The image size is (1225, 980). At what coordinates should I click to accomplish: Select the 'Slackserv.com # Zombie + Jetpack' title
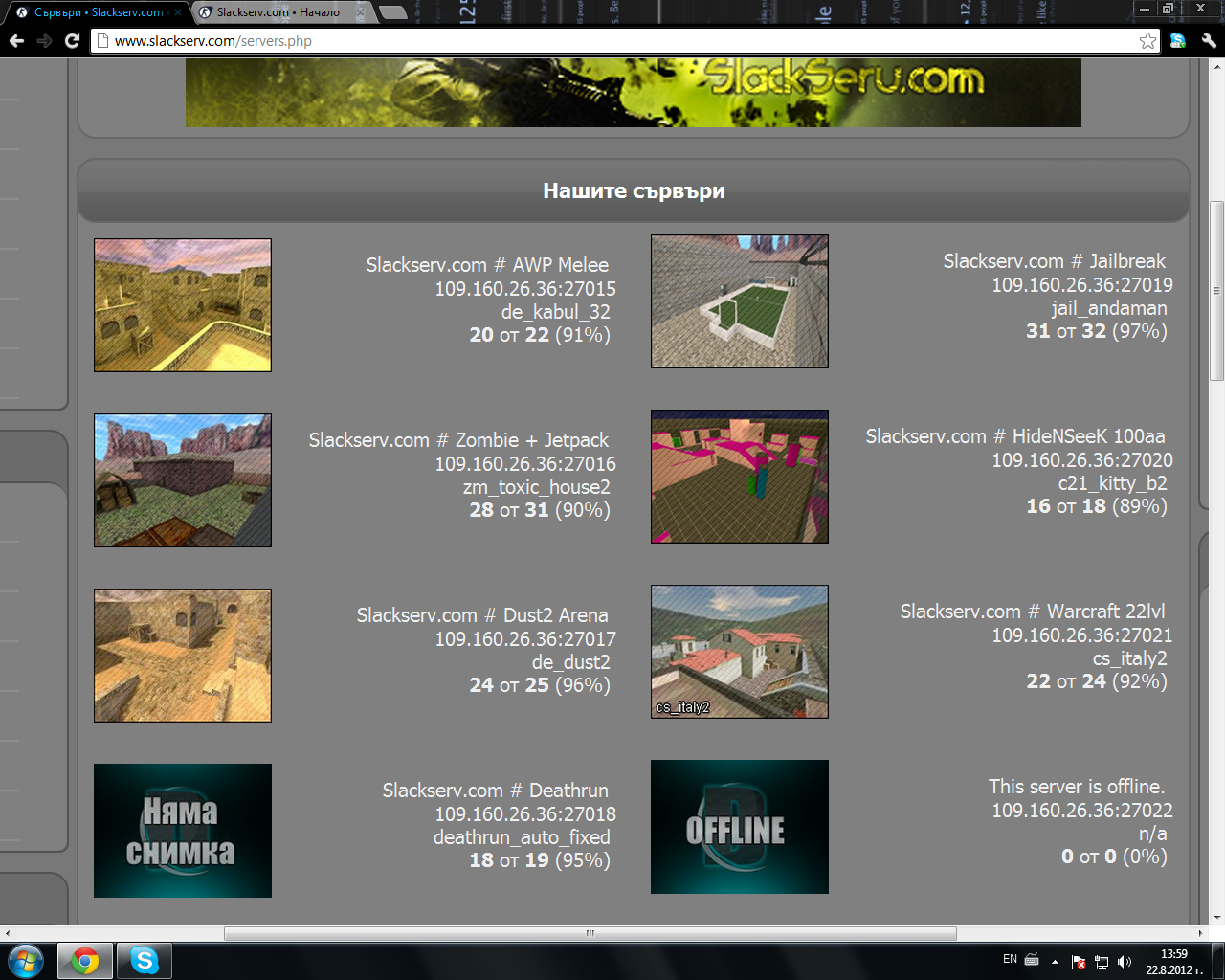pyautogui.click(x=458, y=440)
